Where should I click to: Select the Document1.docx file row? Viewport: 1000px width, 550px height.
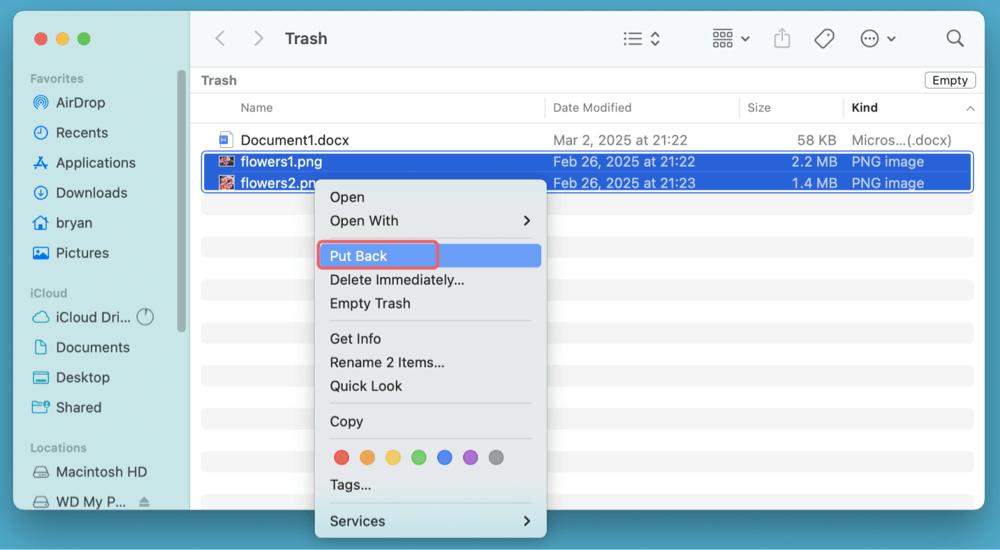click(x=587, y=140)
